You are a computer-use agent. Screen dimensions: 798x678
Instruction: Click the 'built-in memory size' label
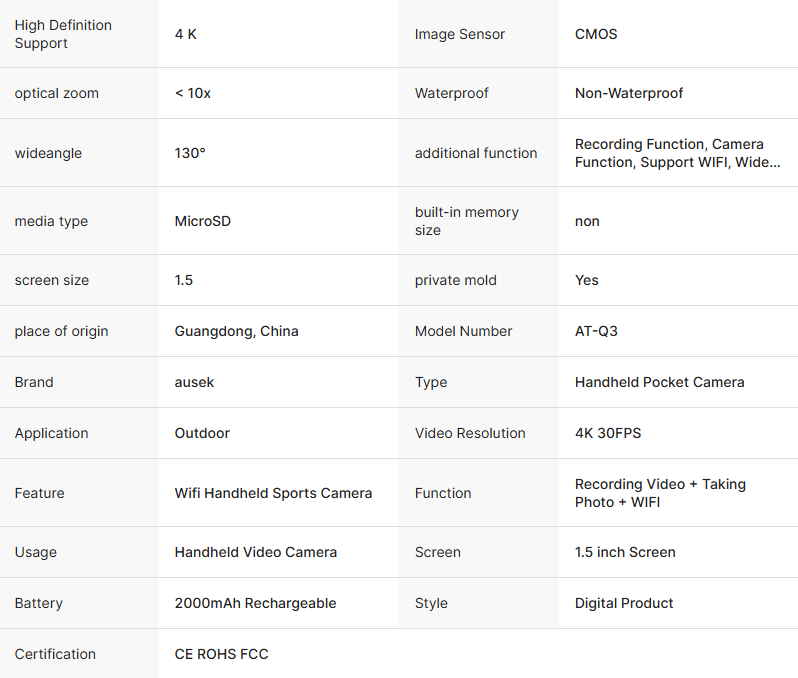[x=467, y=221]
